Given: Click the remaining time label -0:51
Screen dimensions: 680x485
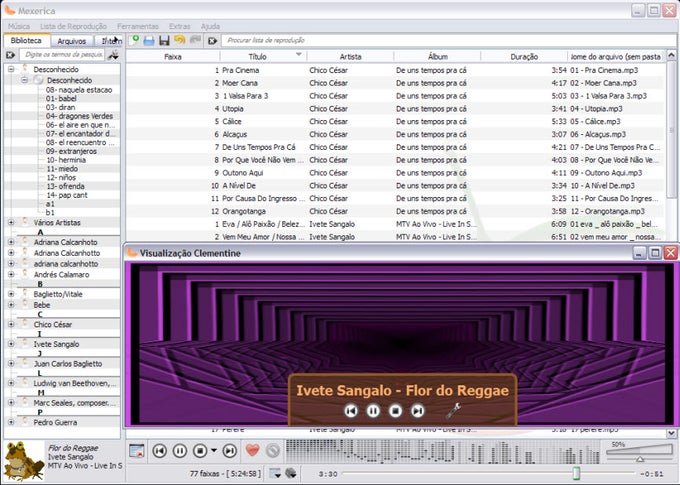Looking at the screenshot, I should (x=651, y=474).
